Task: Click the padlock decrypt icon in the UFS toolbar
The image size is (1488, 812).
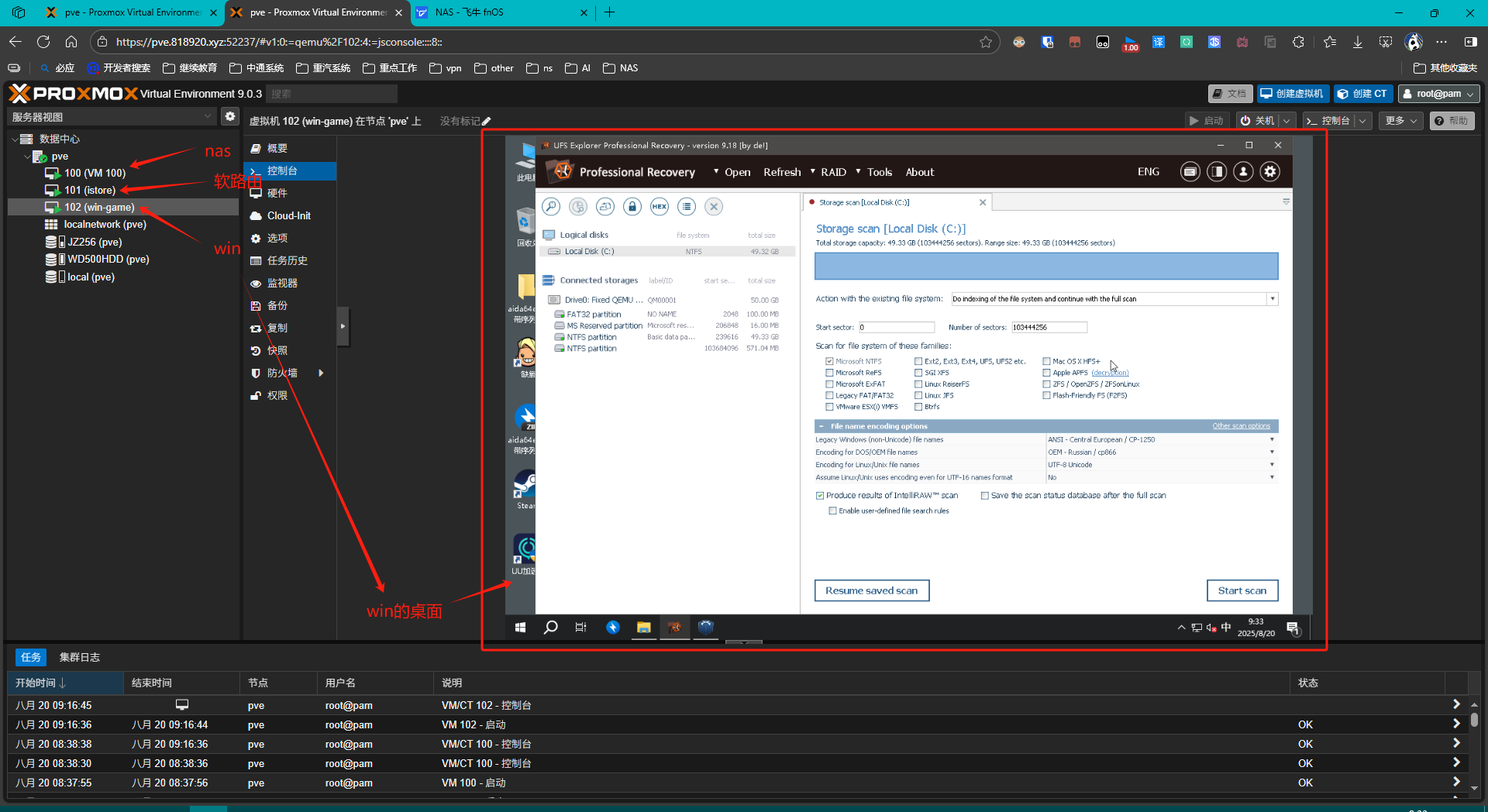Action: click(632, 206)
